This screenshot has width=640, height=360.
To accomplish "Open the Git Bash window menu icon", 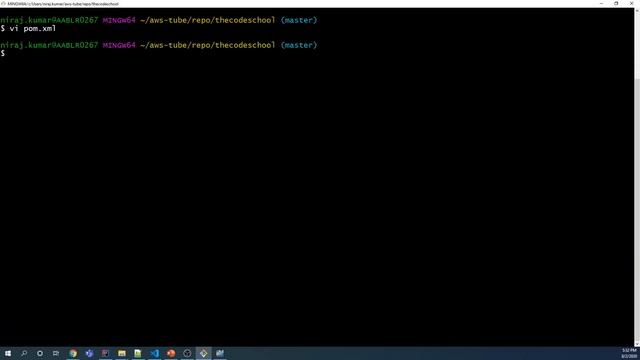I will point(3,4).
